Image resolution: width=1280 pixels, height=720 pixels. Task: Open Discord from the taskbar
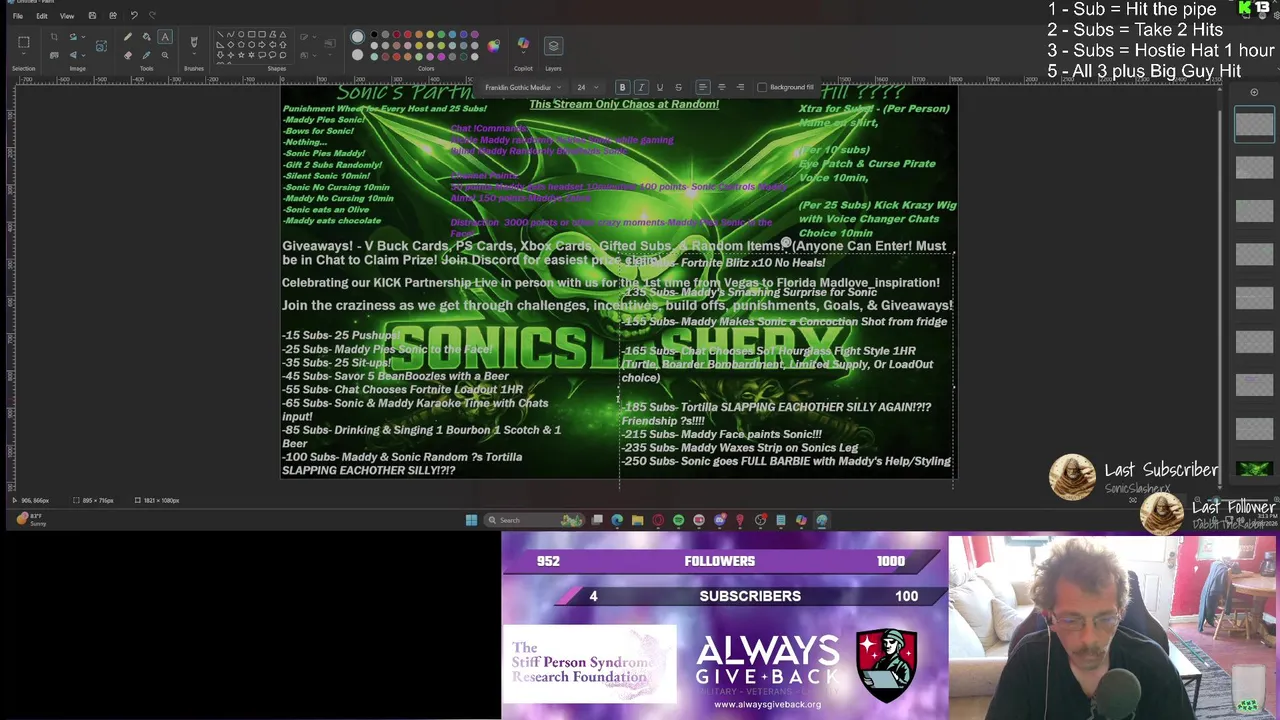(x=719, y=520)
